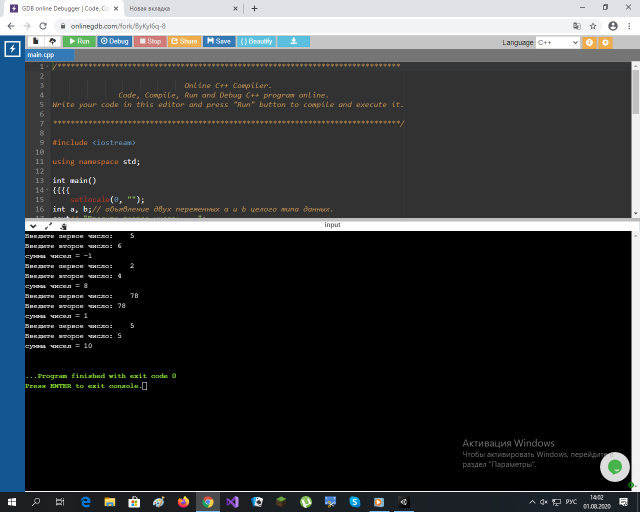640x512 pixels.
Task: Click the '...Program finished with exit code 0' line
Action: pyautogui.click(x=101, y=376)
